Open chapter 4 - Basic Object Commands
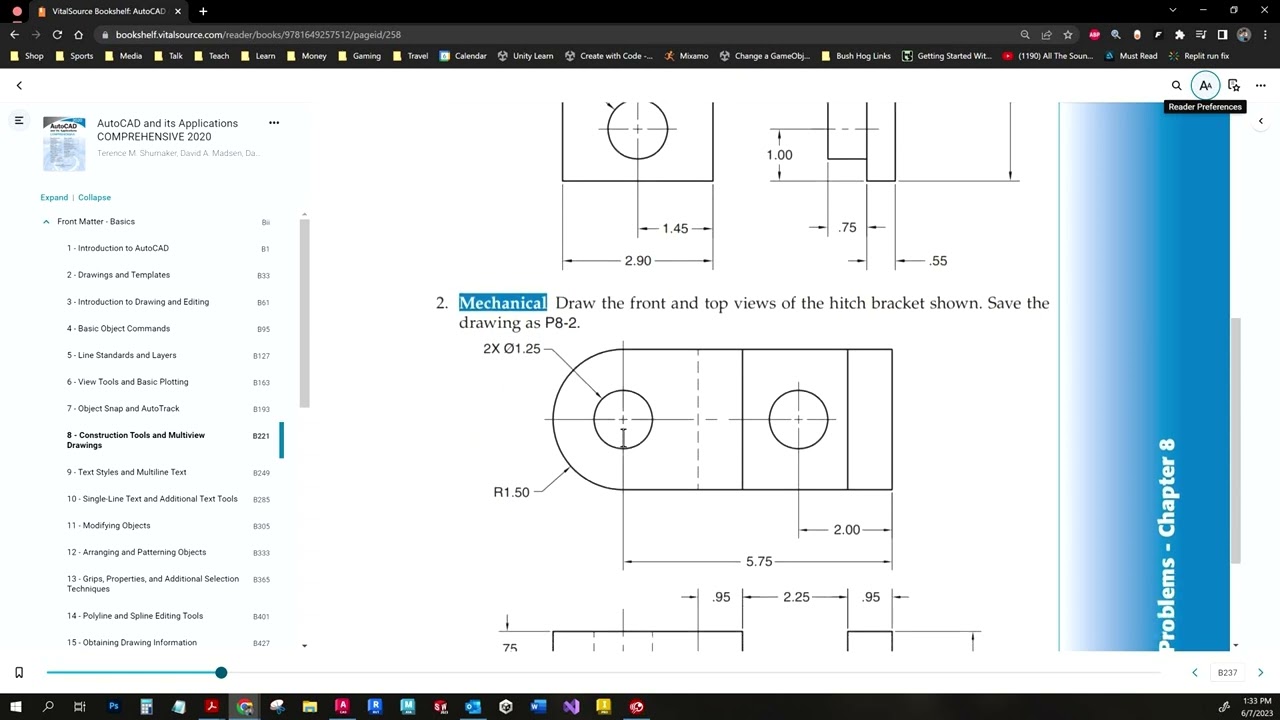This screenshot has height=720, width=1280. click(118, 329)
